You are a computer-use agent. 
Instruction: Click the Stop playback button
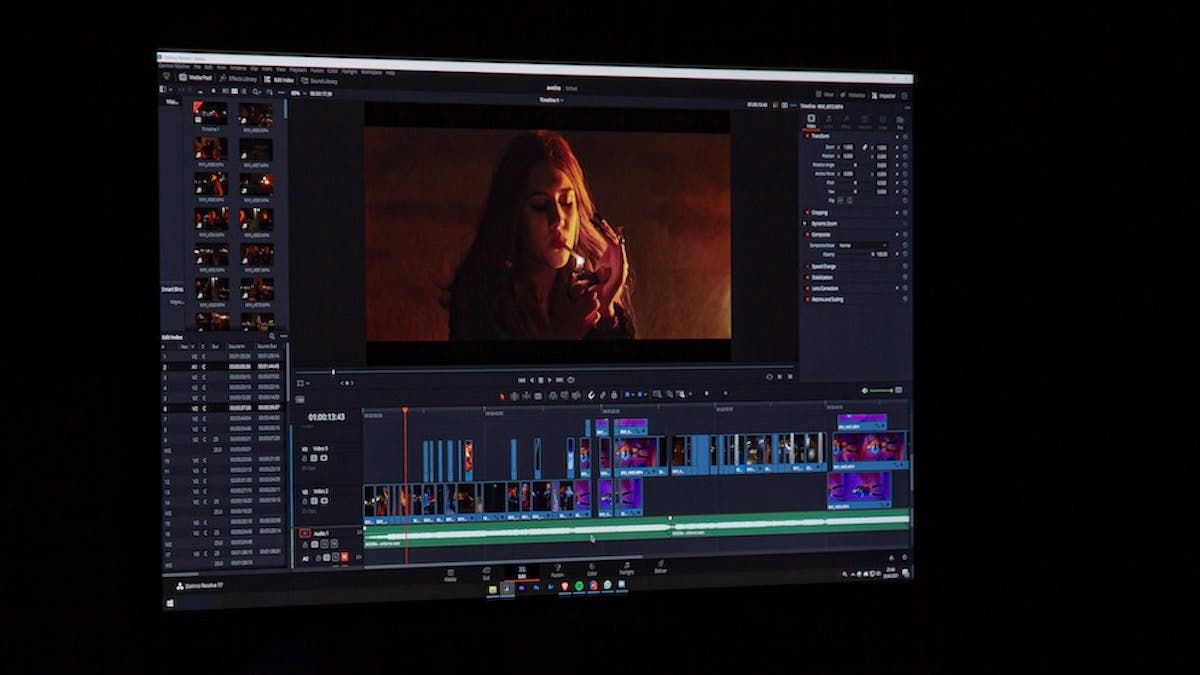coord(540,380)
